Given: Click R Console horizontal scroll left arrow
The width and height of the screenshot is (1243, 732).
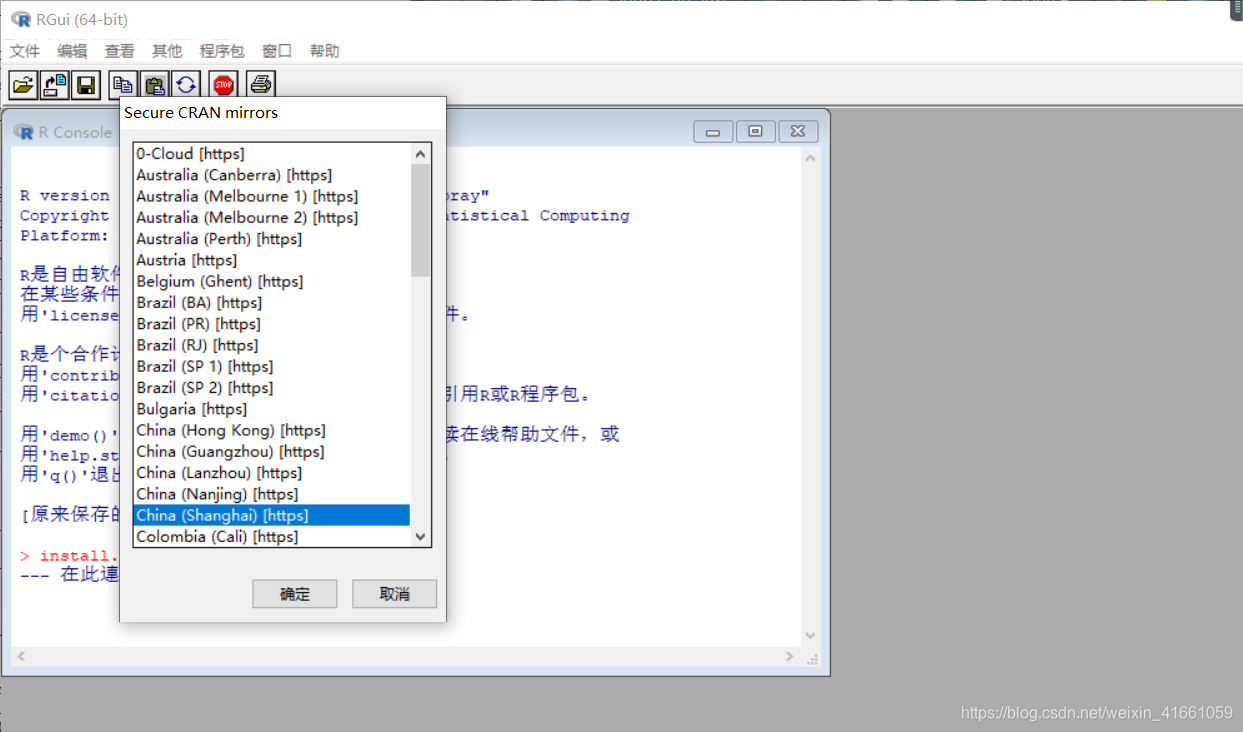Looking at the screenshot, I should coord(20,657).
